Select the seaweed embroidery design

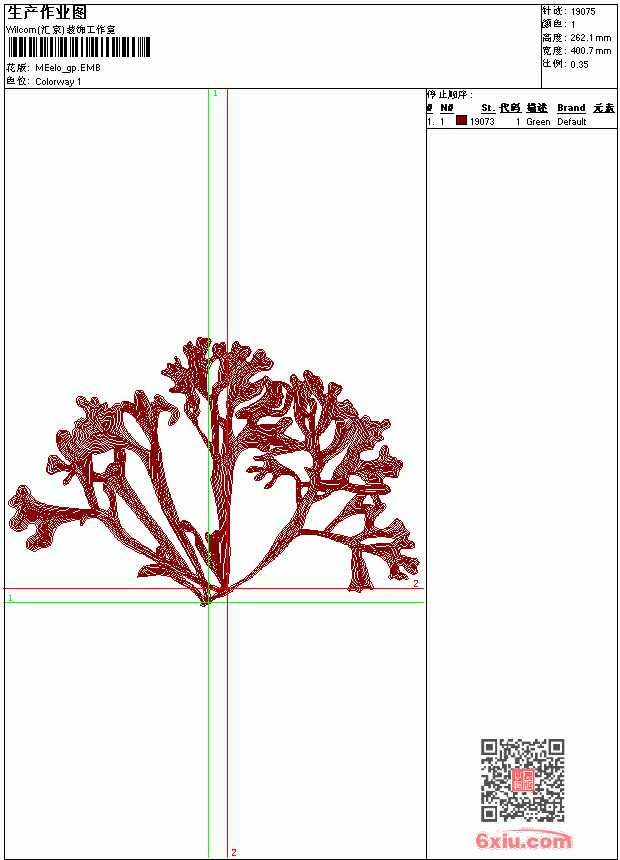click(214, 472)
